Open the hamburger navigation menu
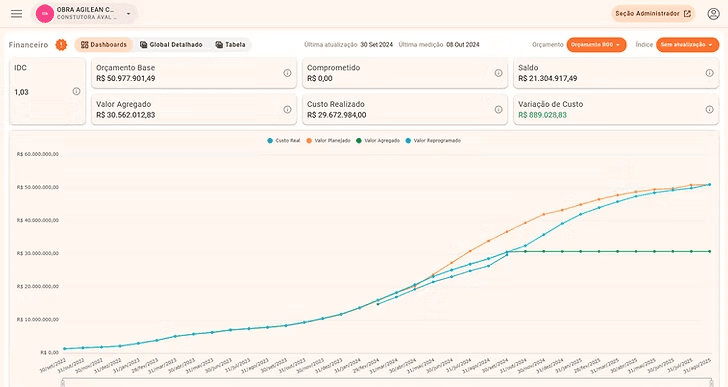Image resolution: width=728 pixels, height=387 pixels. (x=16, y=13)
